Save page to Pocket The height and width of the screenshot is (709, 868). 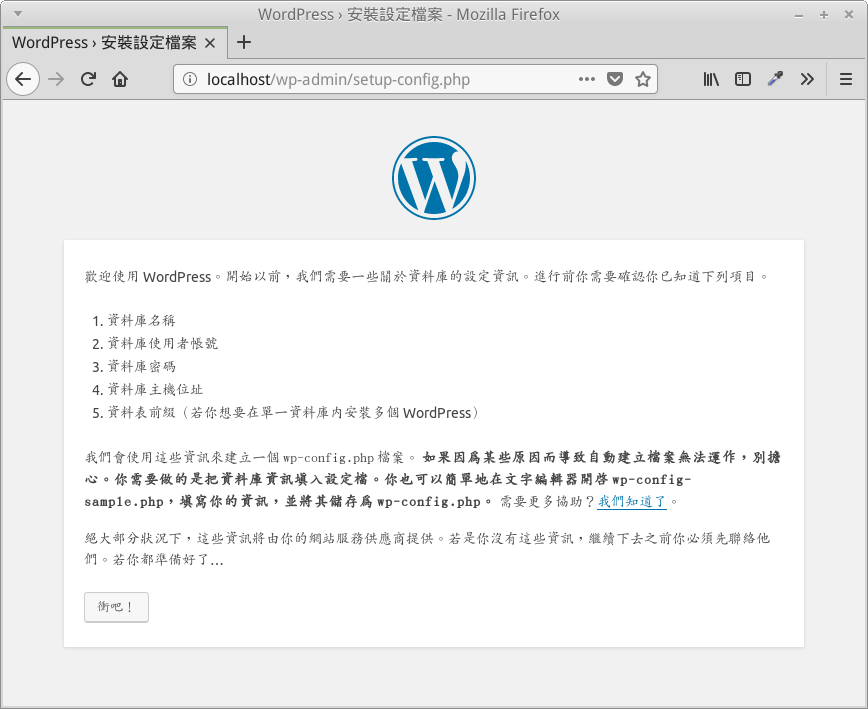(x=615, y=79)
